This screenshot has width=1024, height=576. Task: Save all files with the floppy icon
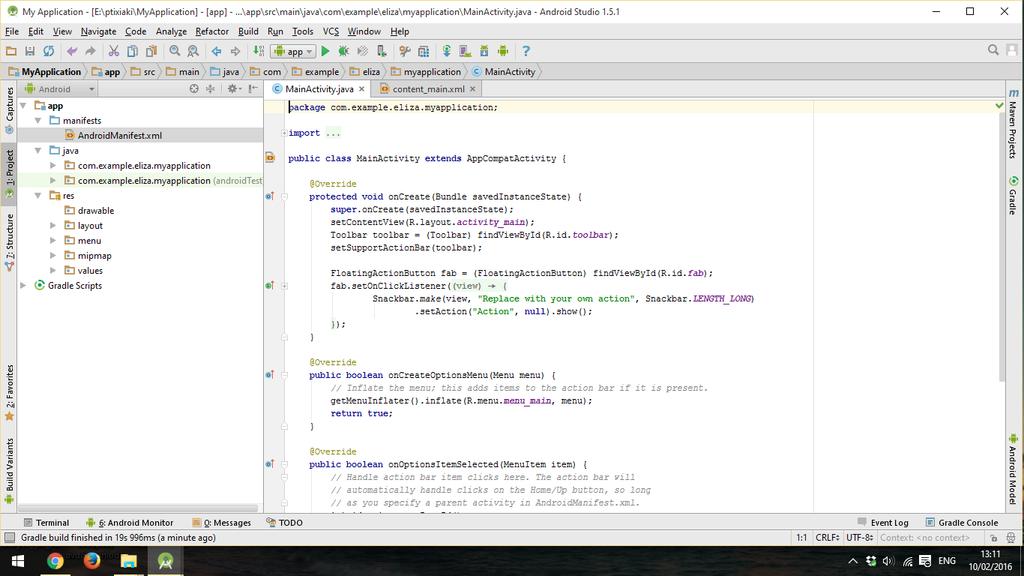[x=29, y=51]
